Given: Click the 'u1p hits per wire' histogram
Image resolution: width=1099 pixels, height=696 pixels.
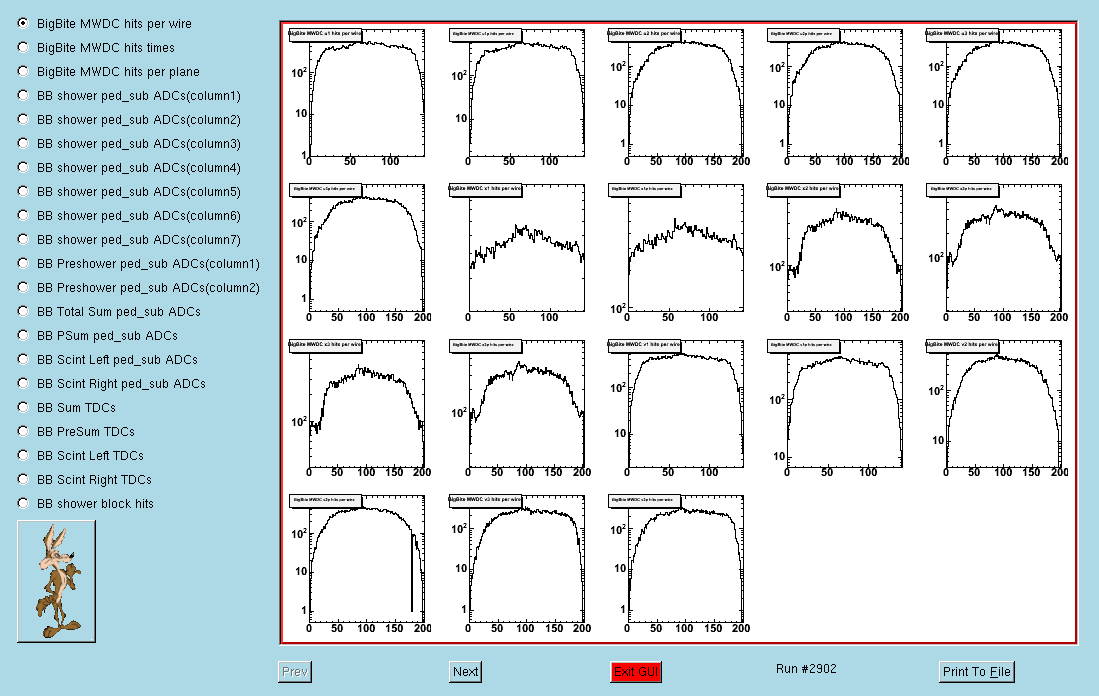Looking at the screenshot, I should coord(526,93).
